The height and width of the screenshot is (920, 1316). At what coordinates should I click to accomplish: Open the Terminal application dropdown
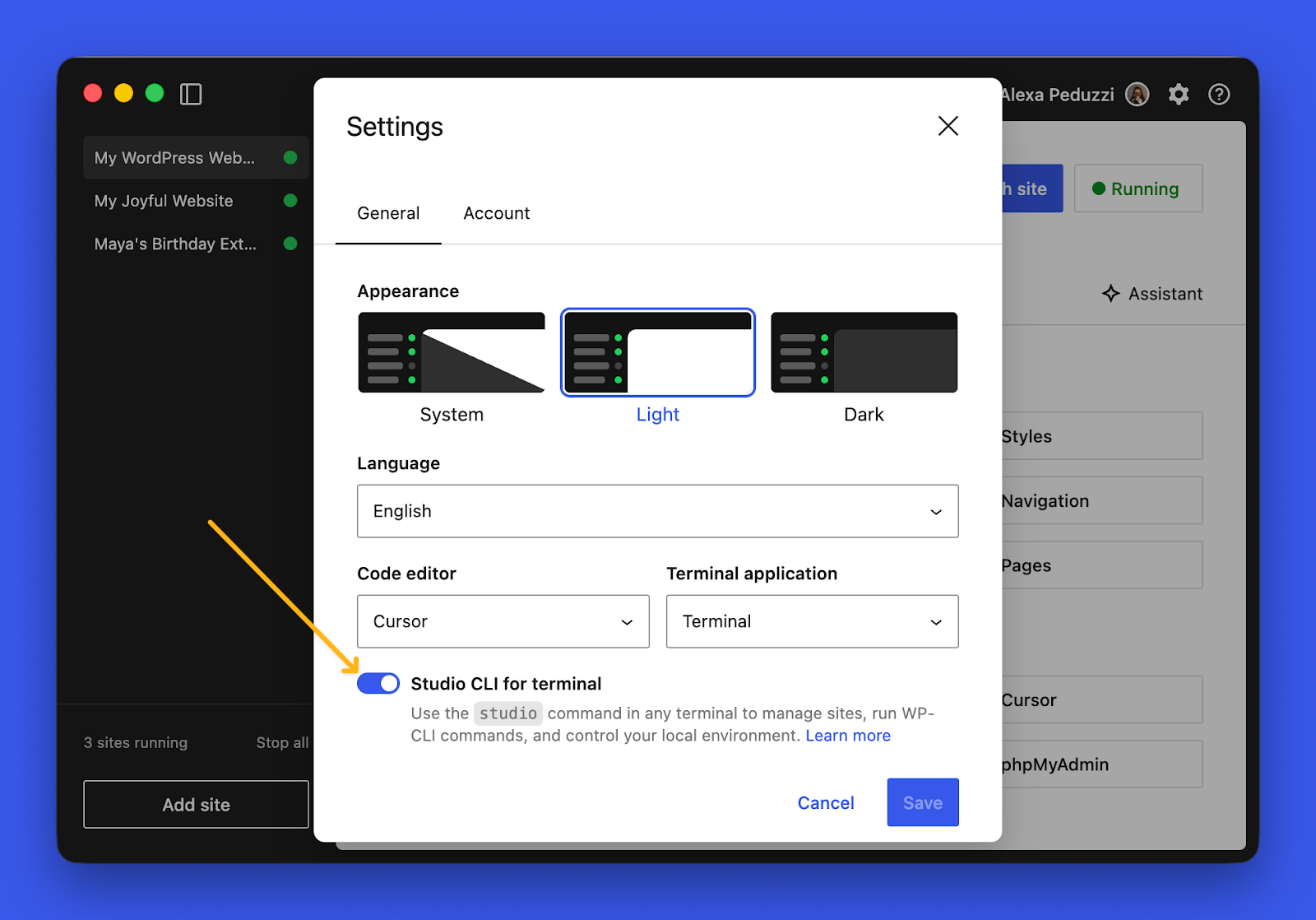811,621
